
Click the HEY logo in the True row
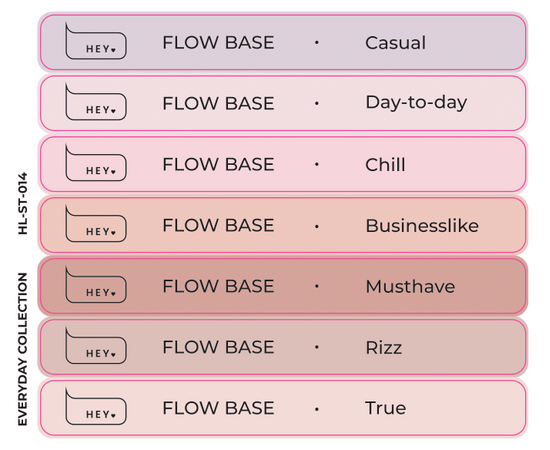(x=96, y=407)
